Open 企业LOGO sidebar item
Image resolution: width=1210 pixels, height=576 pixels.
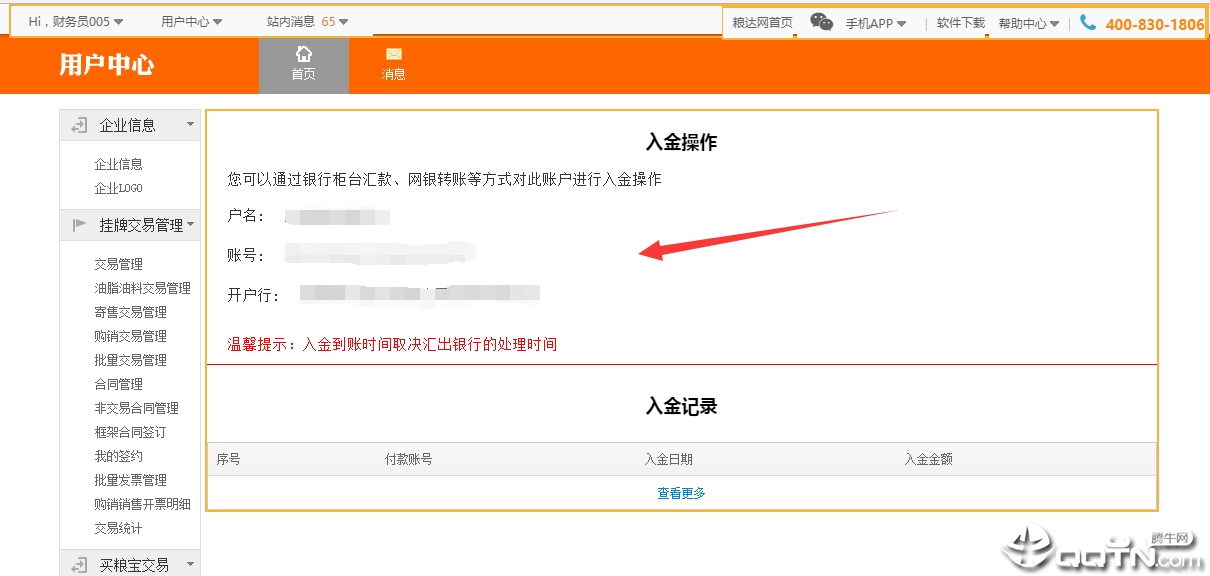coord(118,188)
